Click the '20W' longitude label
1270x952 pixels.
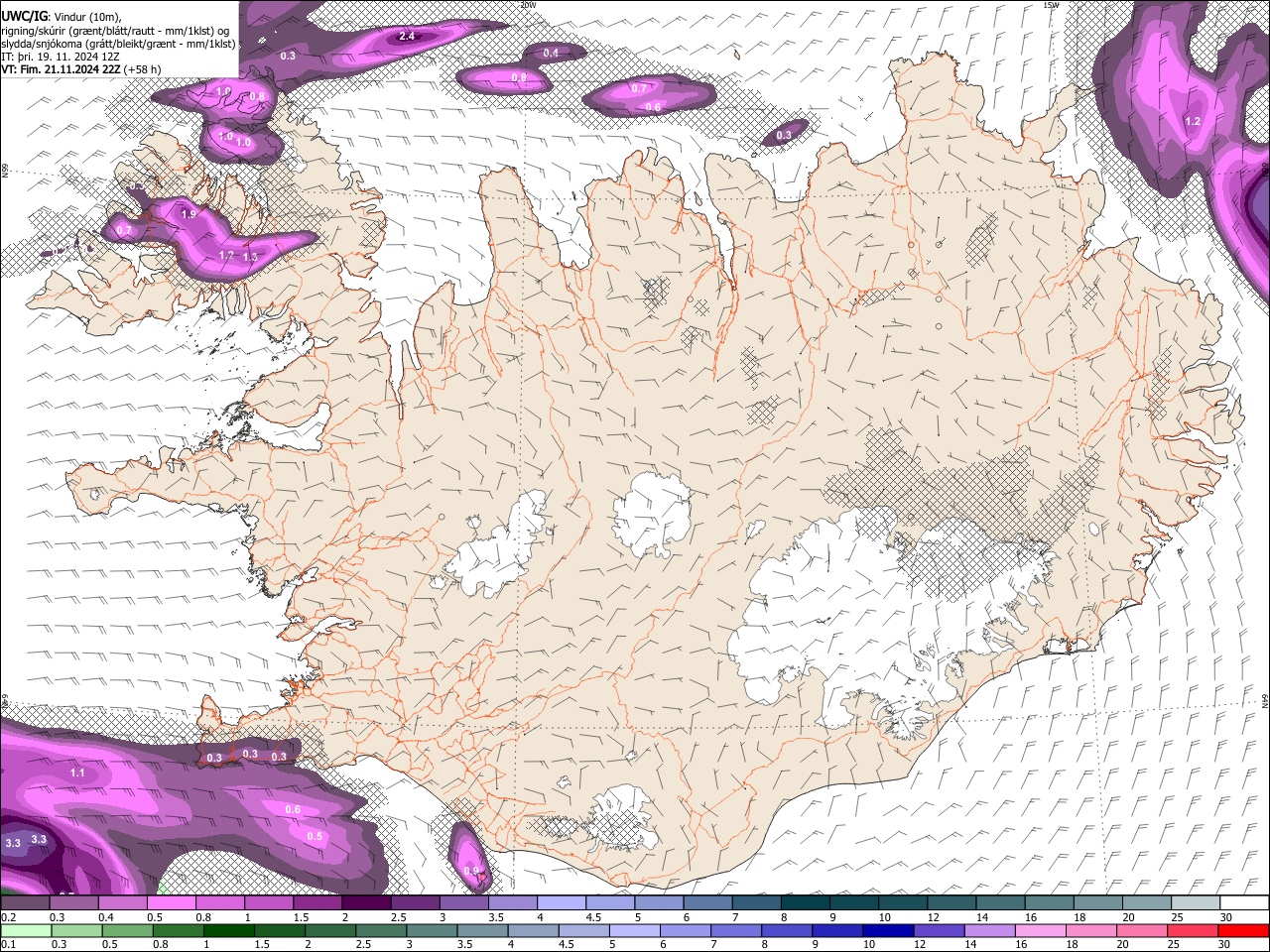[x=528, y=5]
